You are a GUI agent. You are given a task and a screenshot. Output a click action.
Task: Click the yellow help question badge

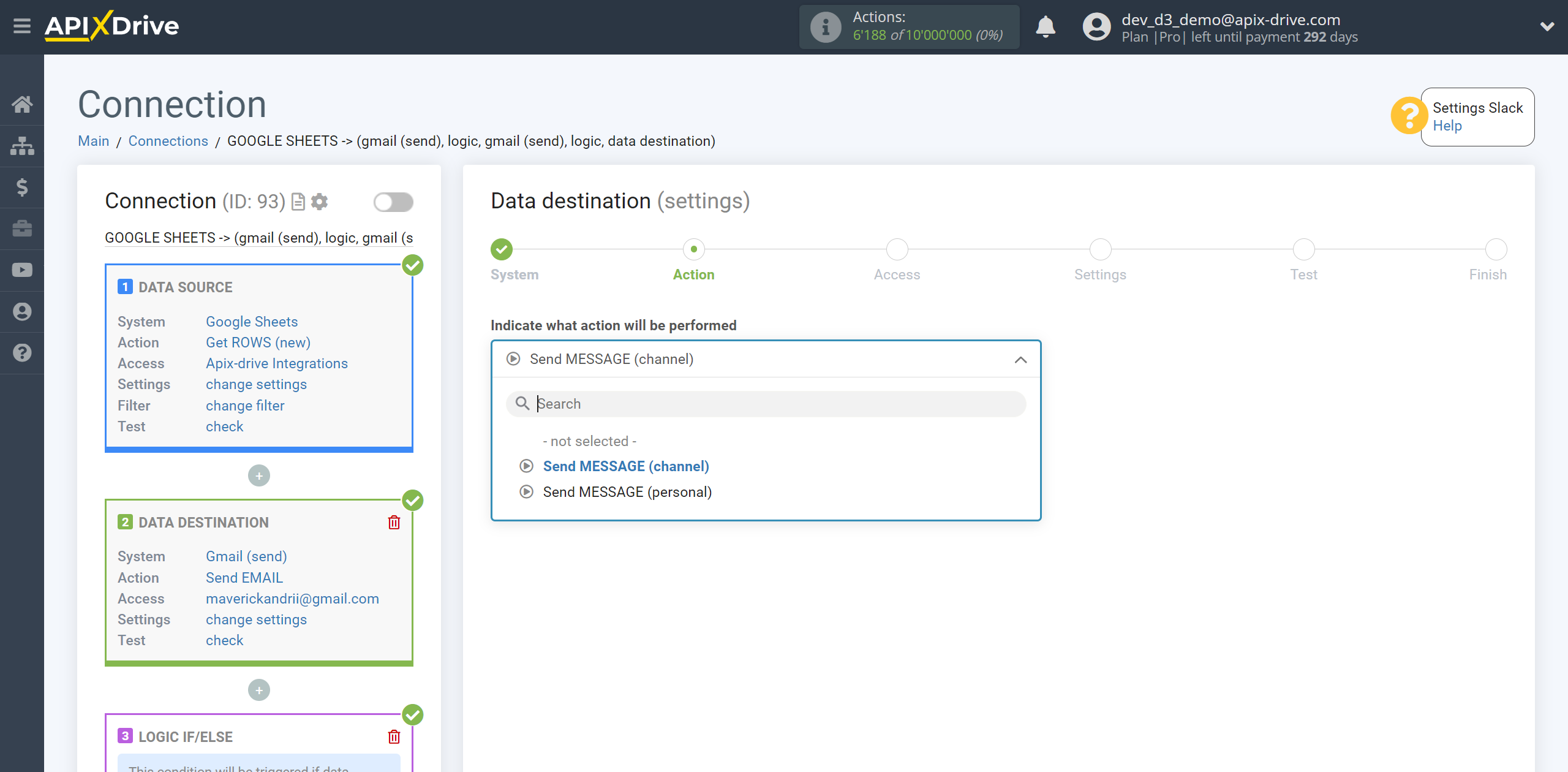click(1409, 116)
